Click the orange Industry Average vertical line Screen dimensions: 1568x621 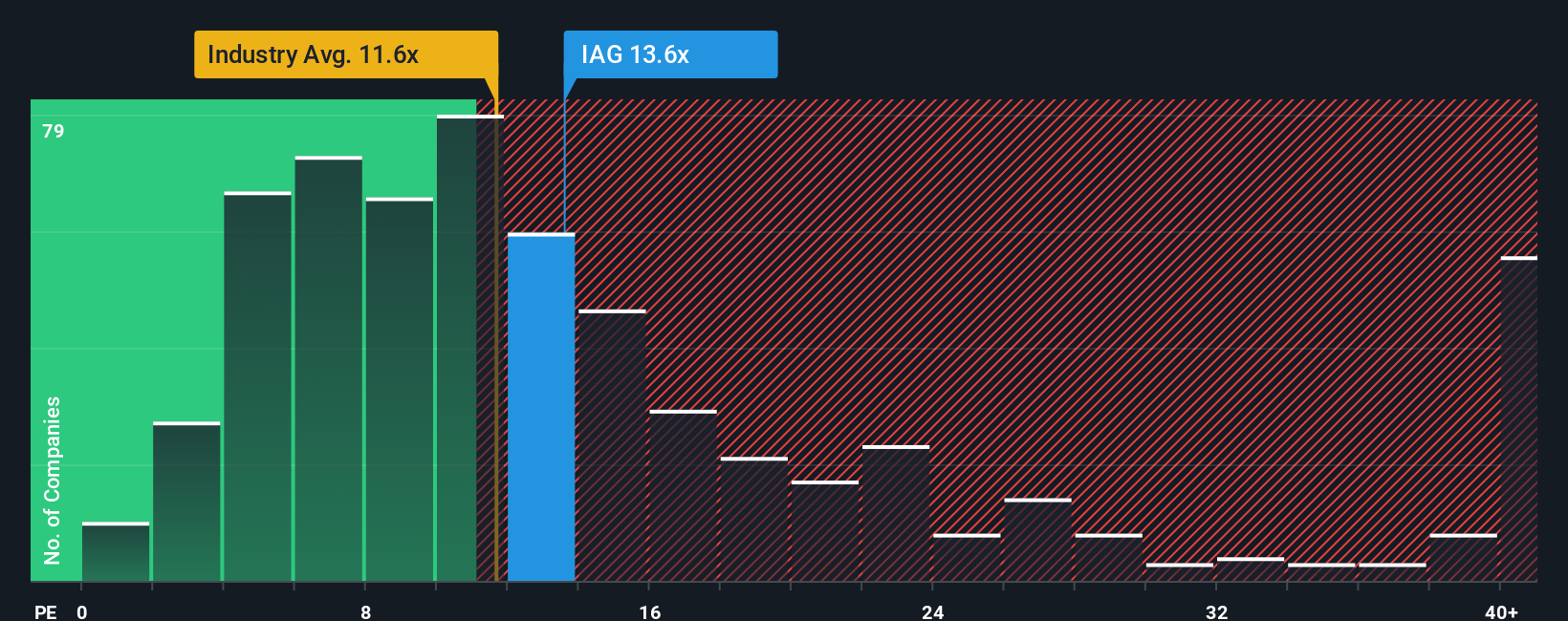[496, 330]
